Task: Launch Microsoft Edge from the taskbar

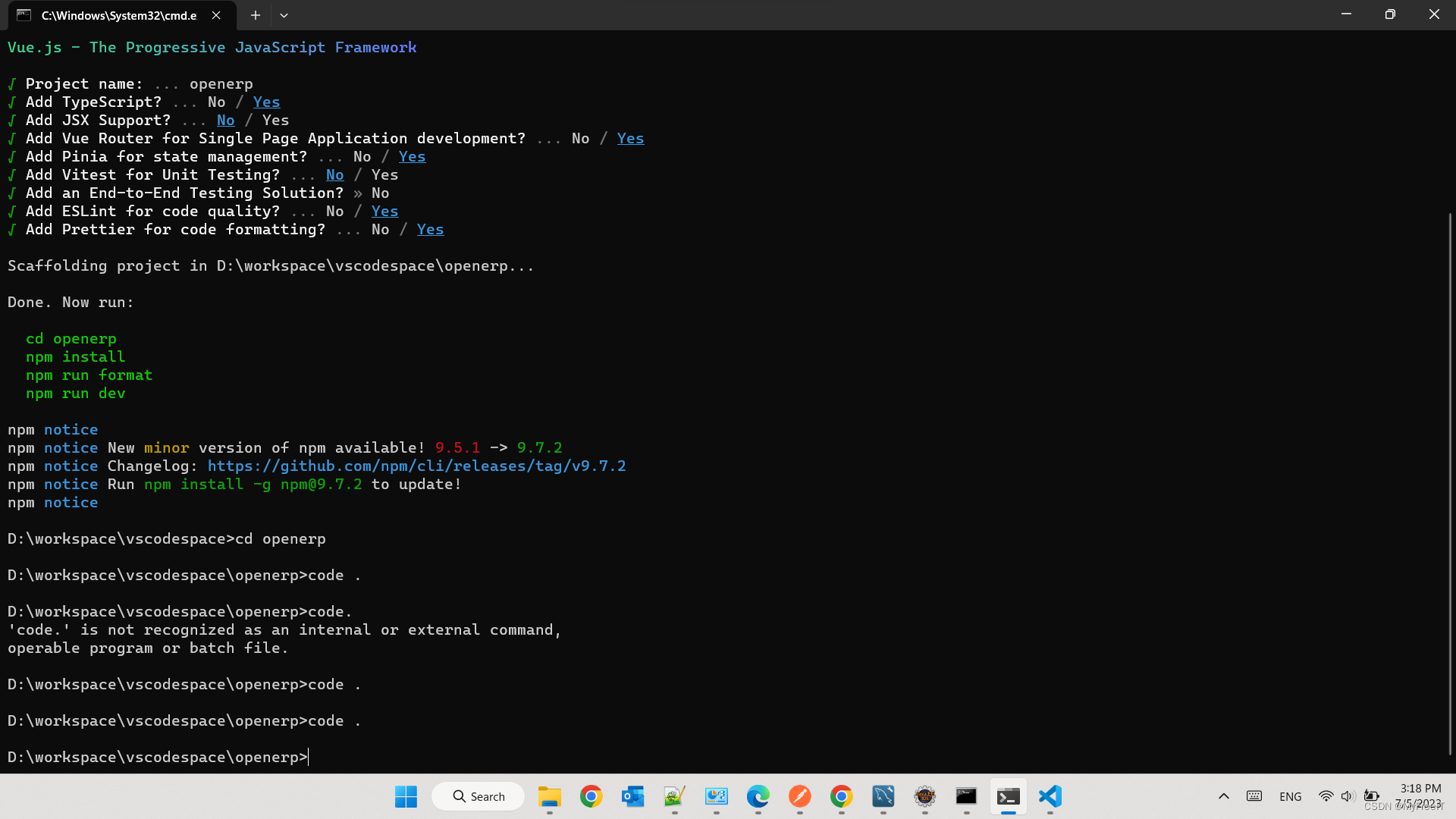Action: [758, 796]
